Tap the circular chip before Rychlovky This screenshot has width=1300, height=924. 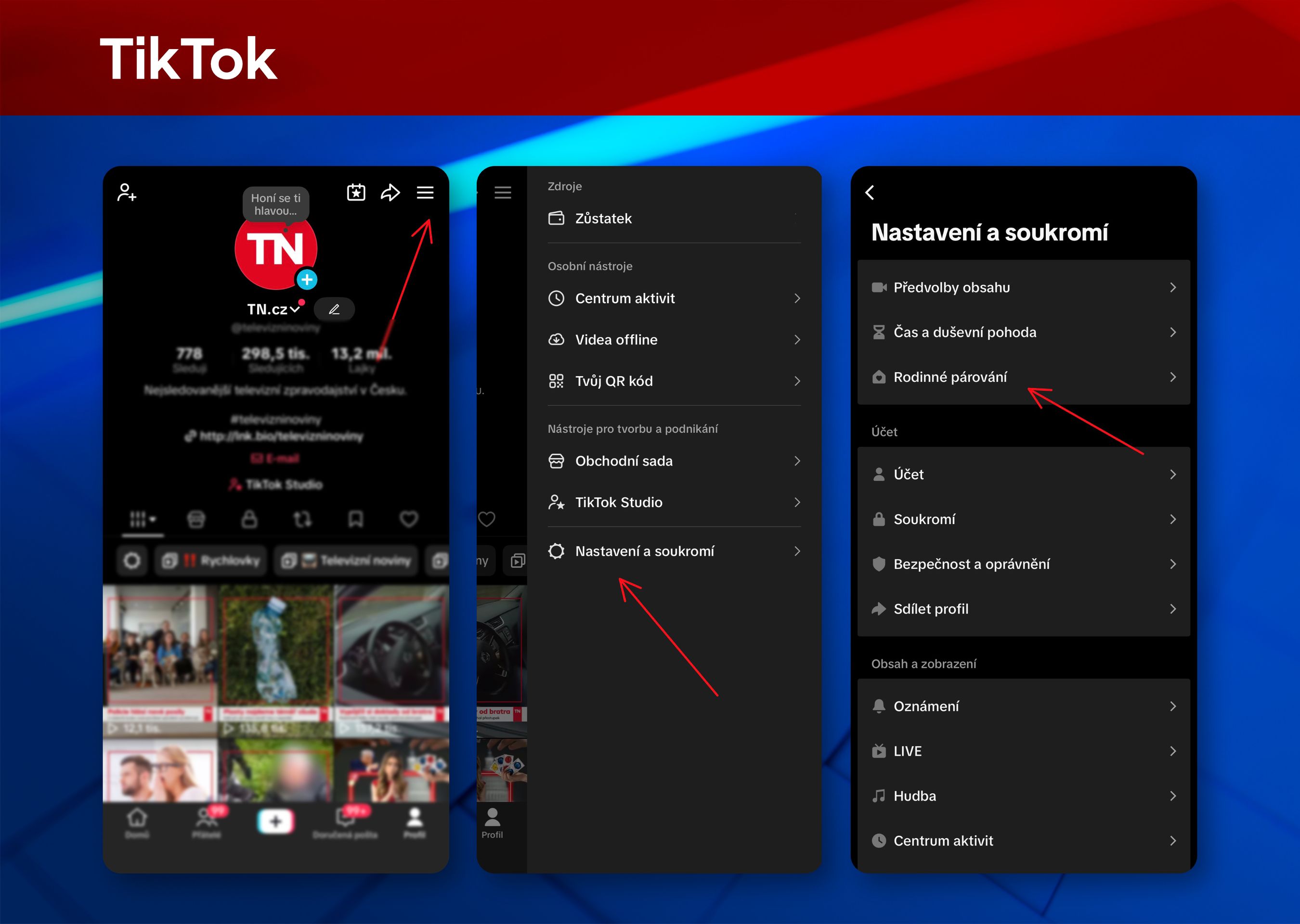(x=132, y=561)
